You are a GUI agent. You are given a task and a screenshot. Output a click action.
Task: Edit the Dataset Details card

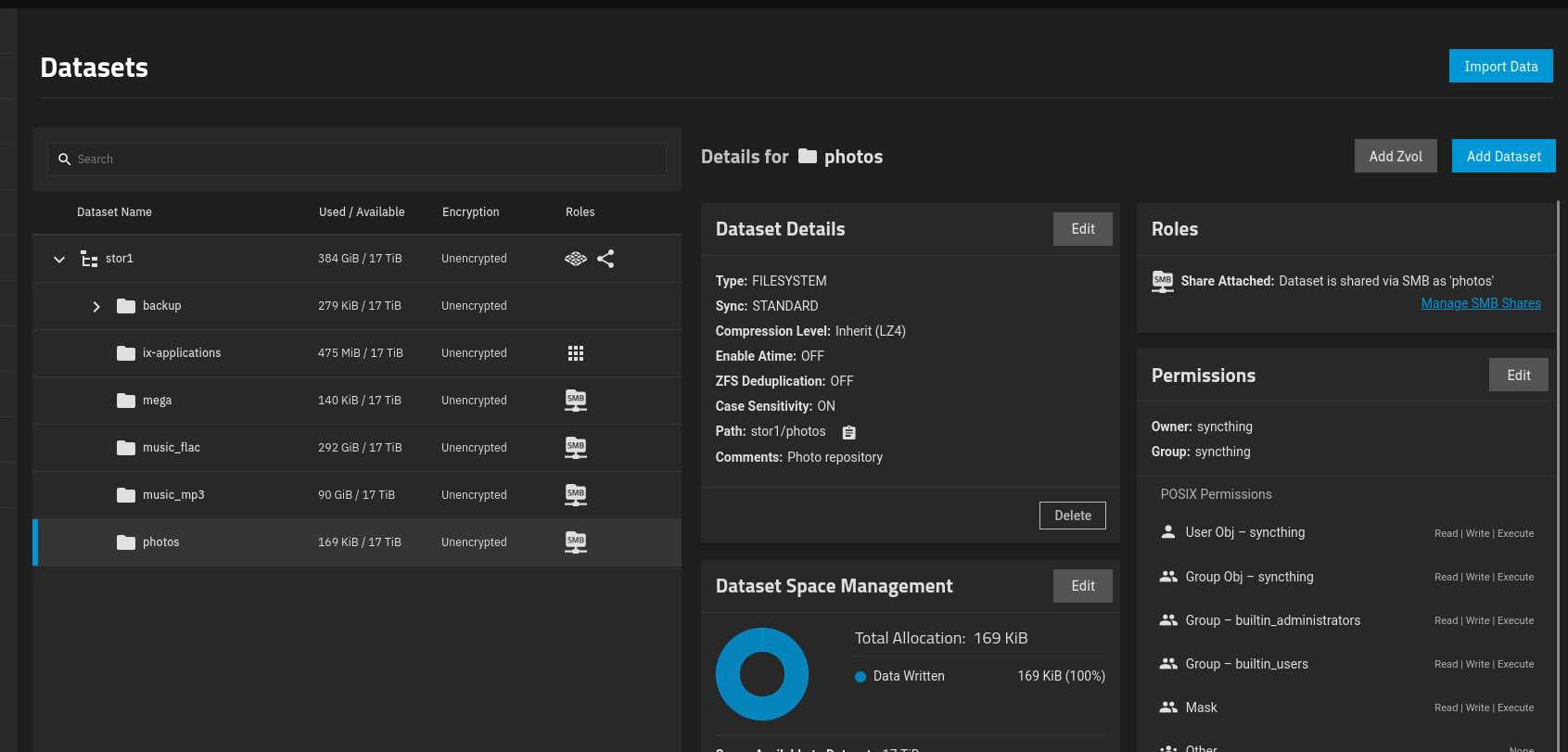1083,229
